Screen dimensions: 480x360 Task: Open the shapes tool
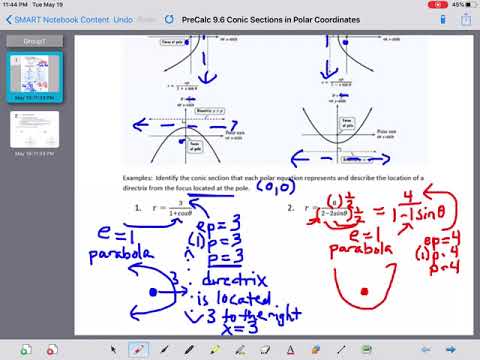pyautogui.click(x=316, y=349)
